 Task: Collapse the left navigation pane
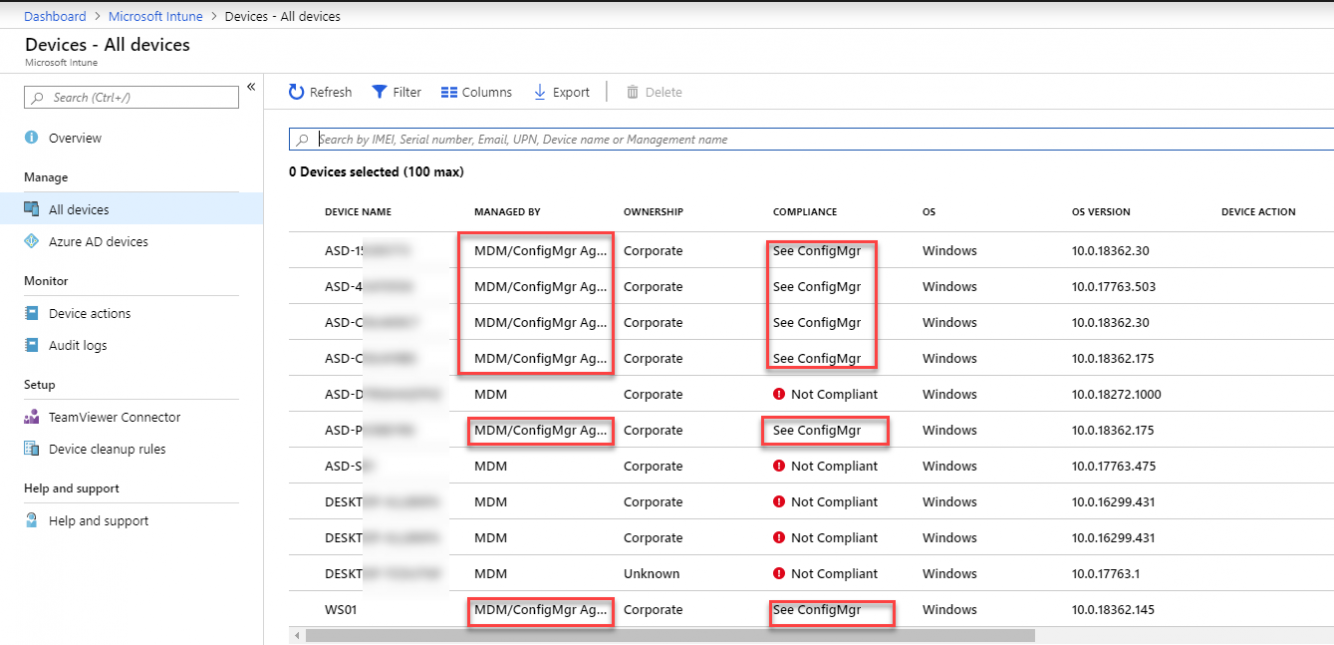pyautogui.click(x=251, y=86)
